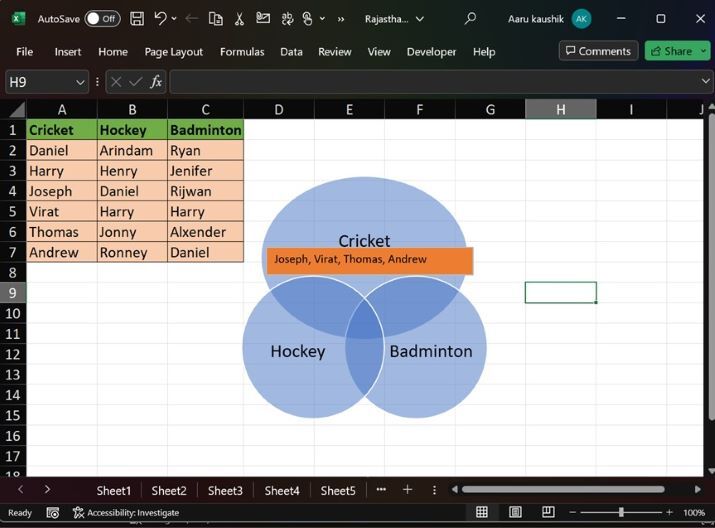Click the horizontal scrollbar thumb

pyautogui.click(x=563, y=489)
